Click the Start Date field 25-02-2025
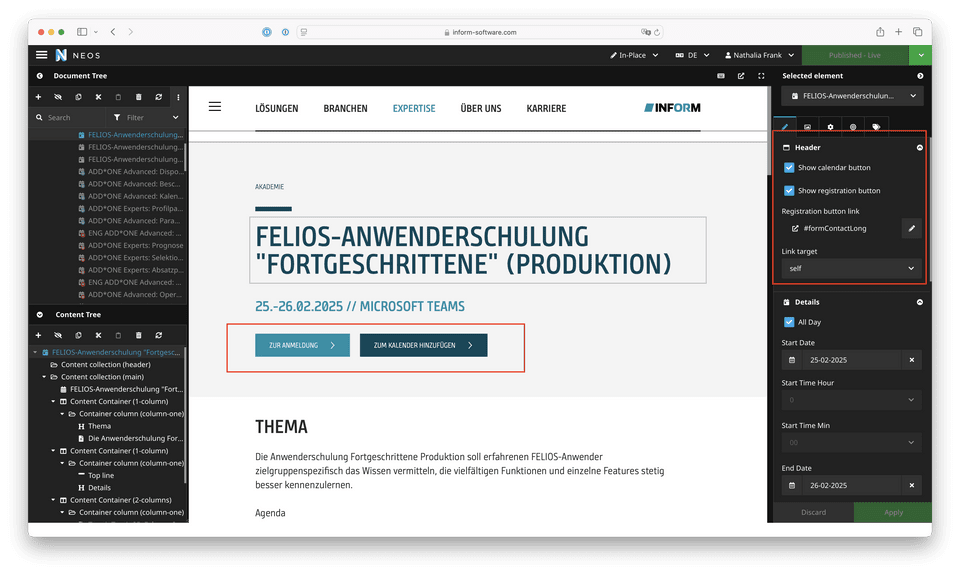This screenshot has height=574, width=960. (852, 360)
